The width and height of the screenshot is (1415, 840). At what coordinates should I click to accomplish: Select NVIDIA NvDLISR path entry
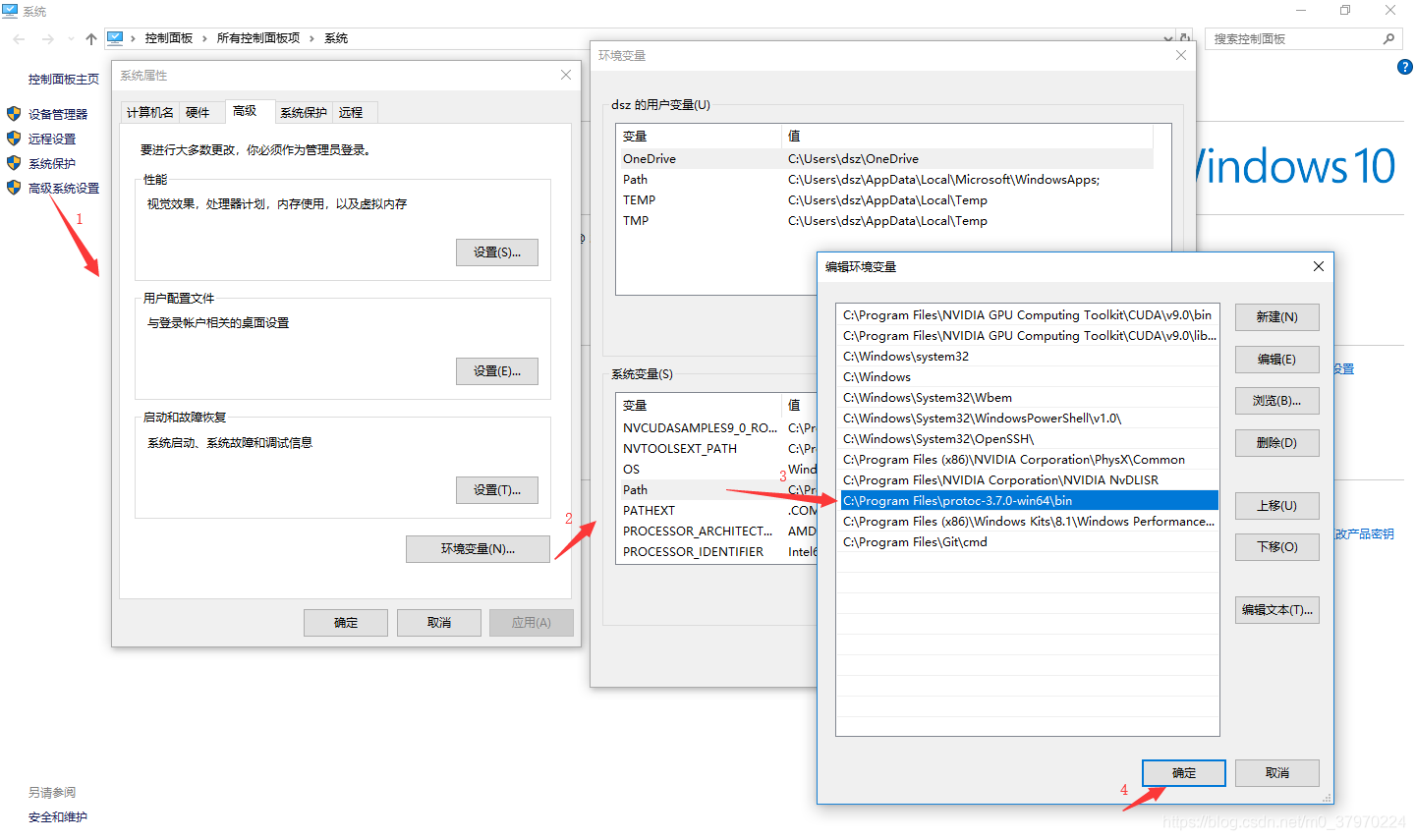pos(1028,480)
